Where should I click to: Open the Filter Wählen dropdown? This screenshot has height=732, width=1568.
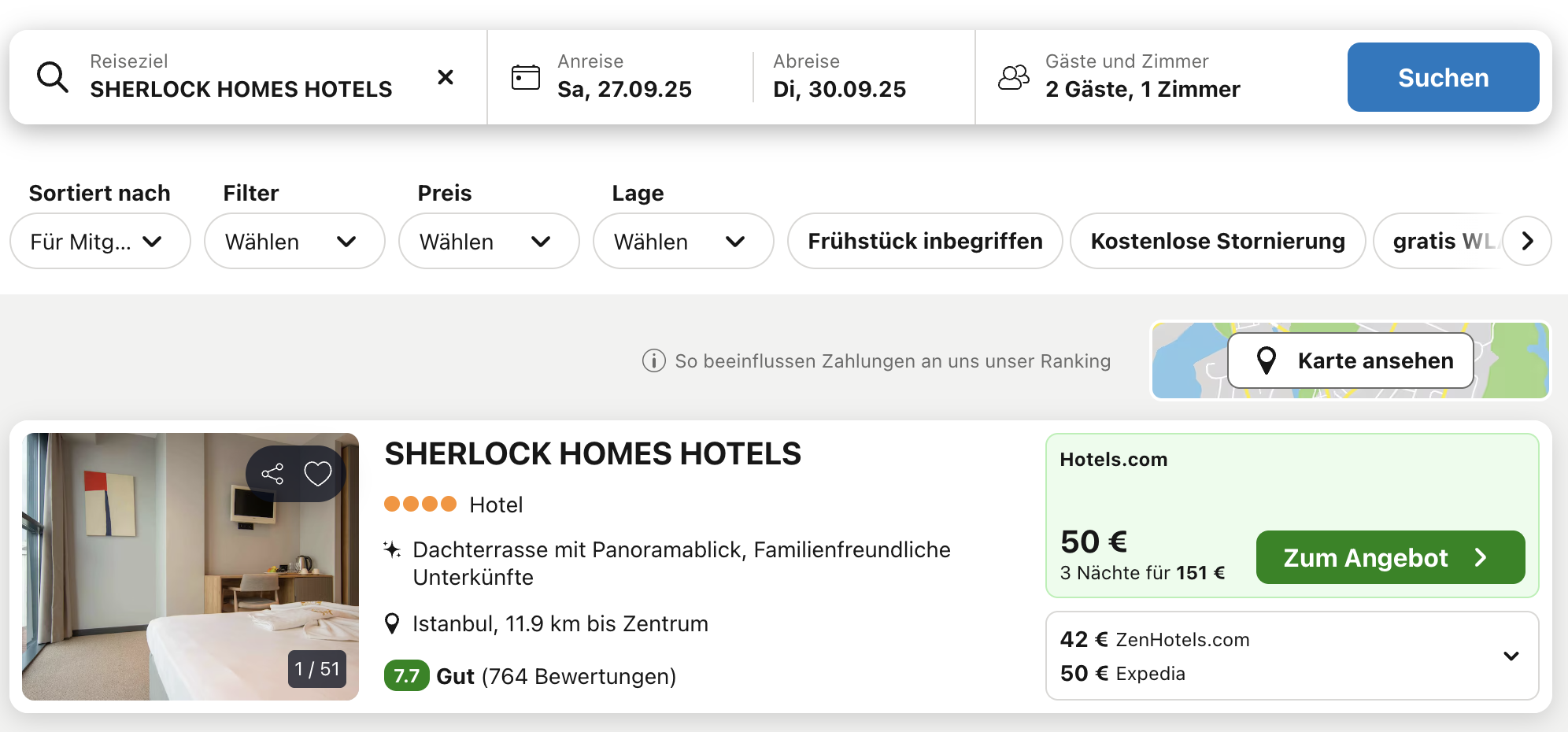pos(294,241)
